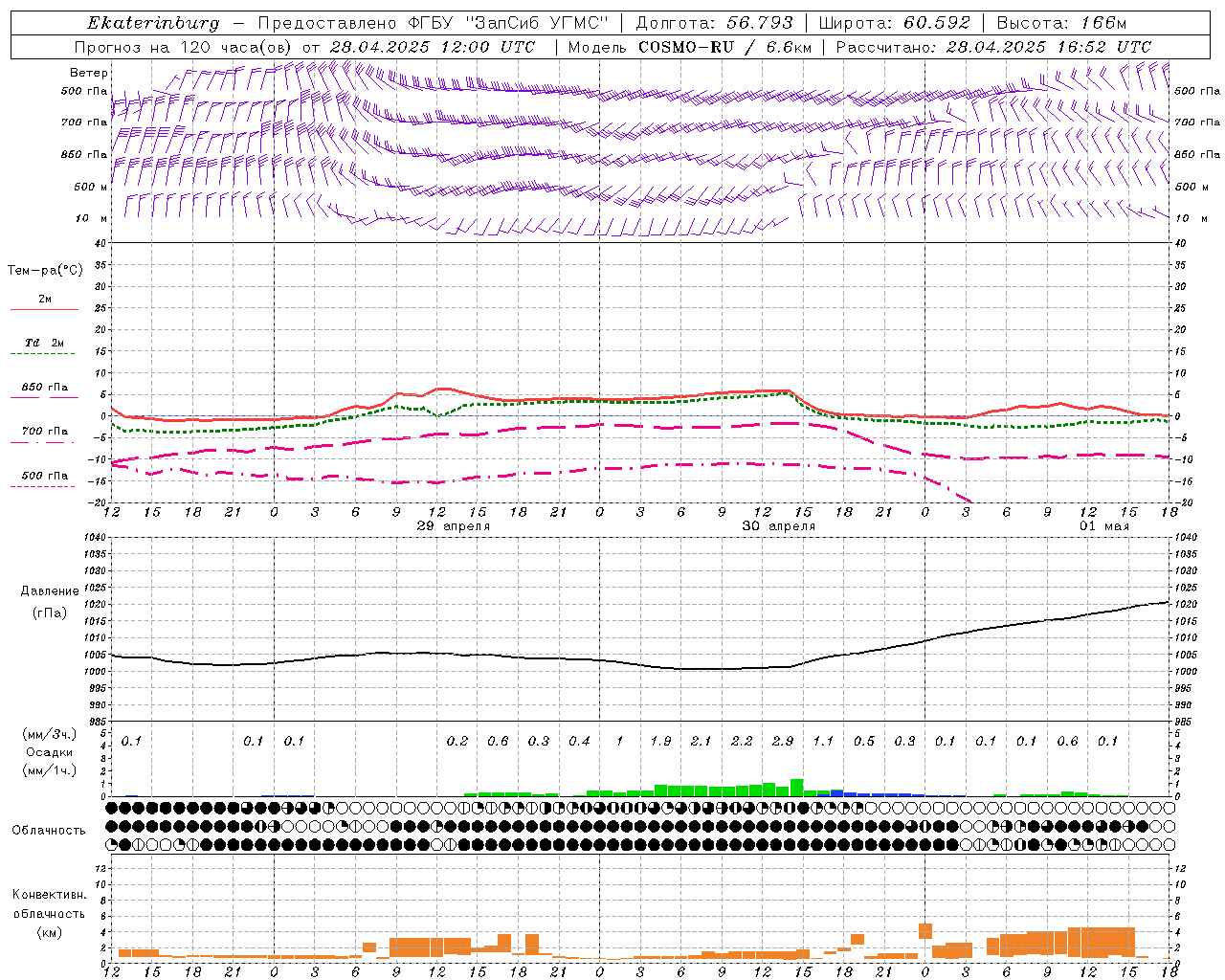Image resolution: width=1225 pixels, height=980 pixels.
Task: Click the 'Конвективн.' convective cloud label
Action: (50, 895)
